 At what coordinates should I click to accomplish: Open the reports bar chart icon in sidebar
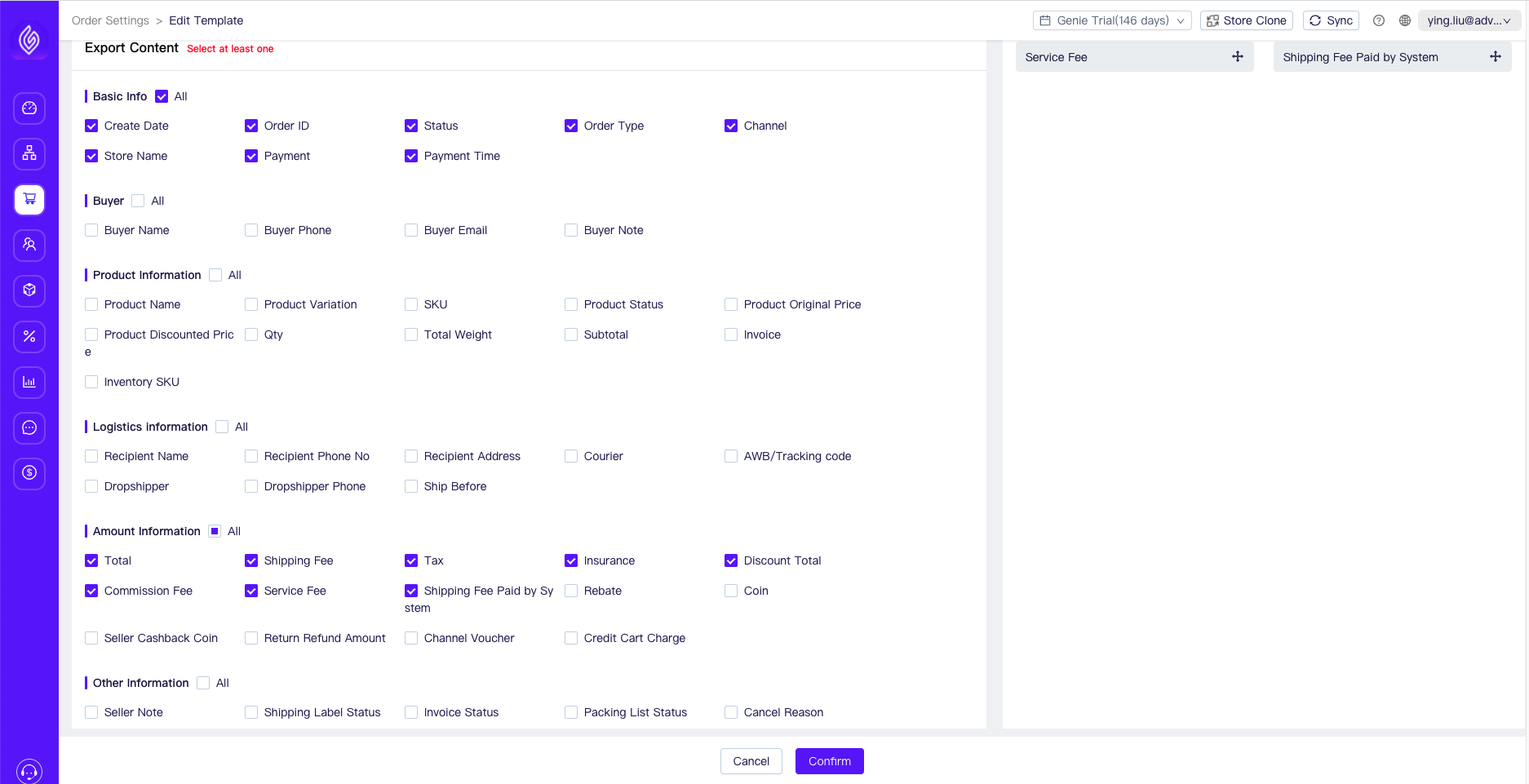pyautogui.click(x=29, y=382)
